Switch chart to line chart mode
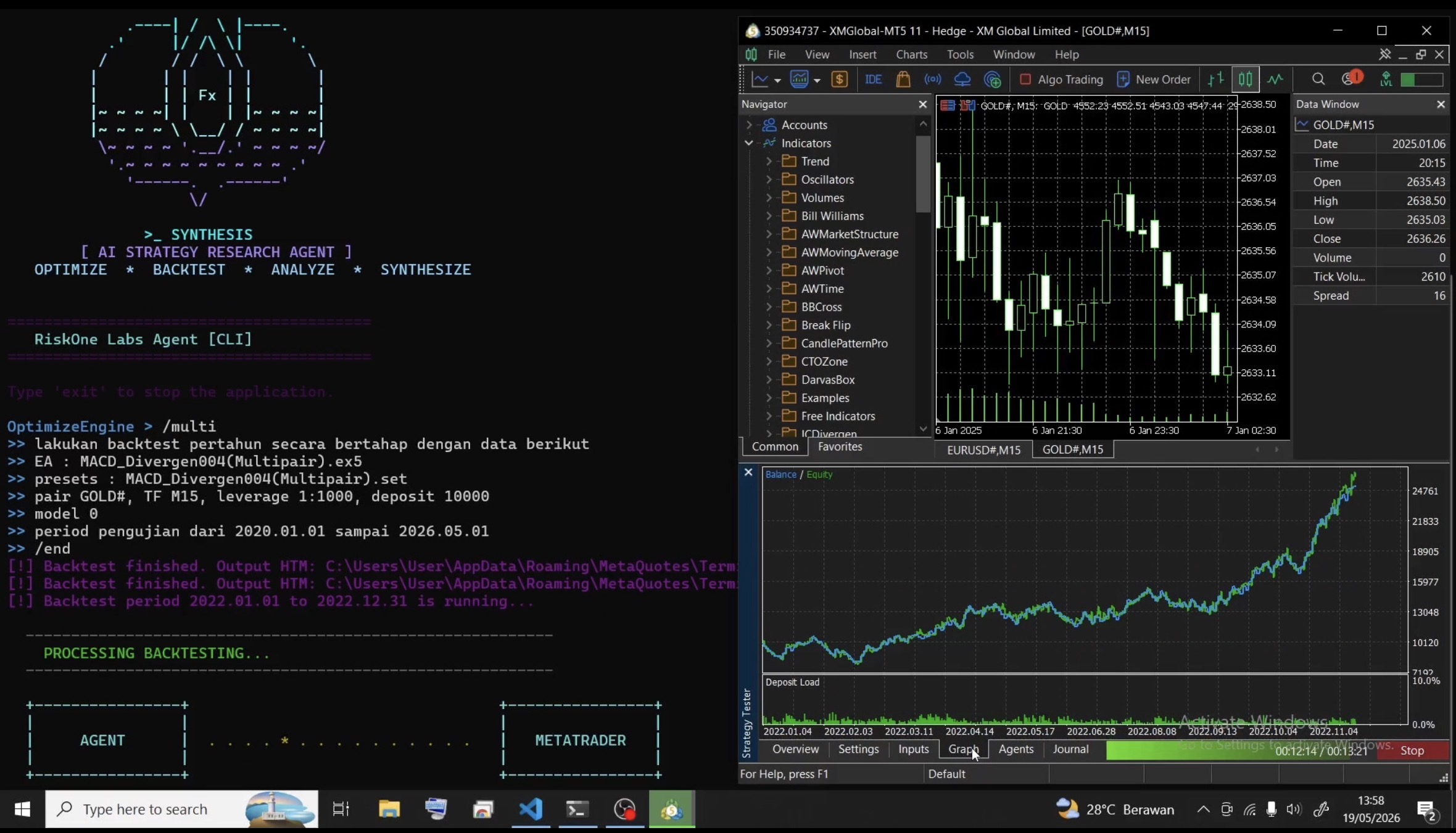The height and width of the screenshot is (833, 1456). (1275, 80)
